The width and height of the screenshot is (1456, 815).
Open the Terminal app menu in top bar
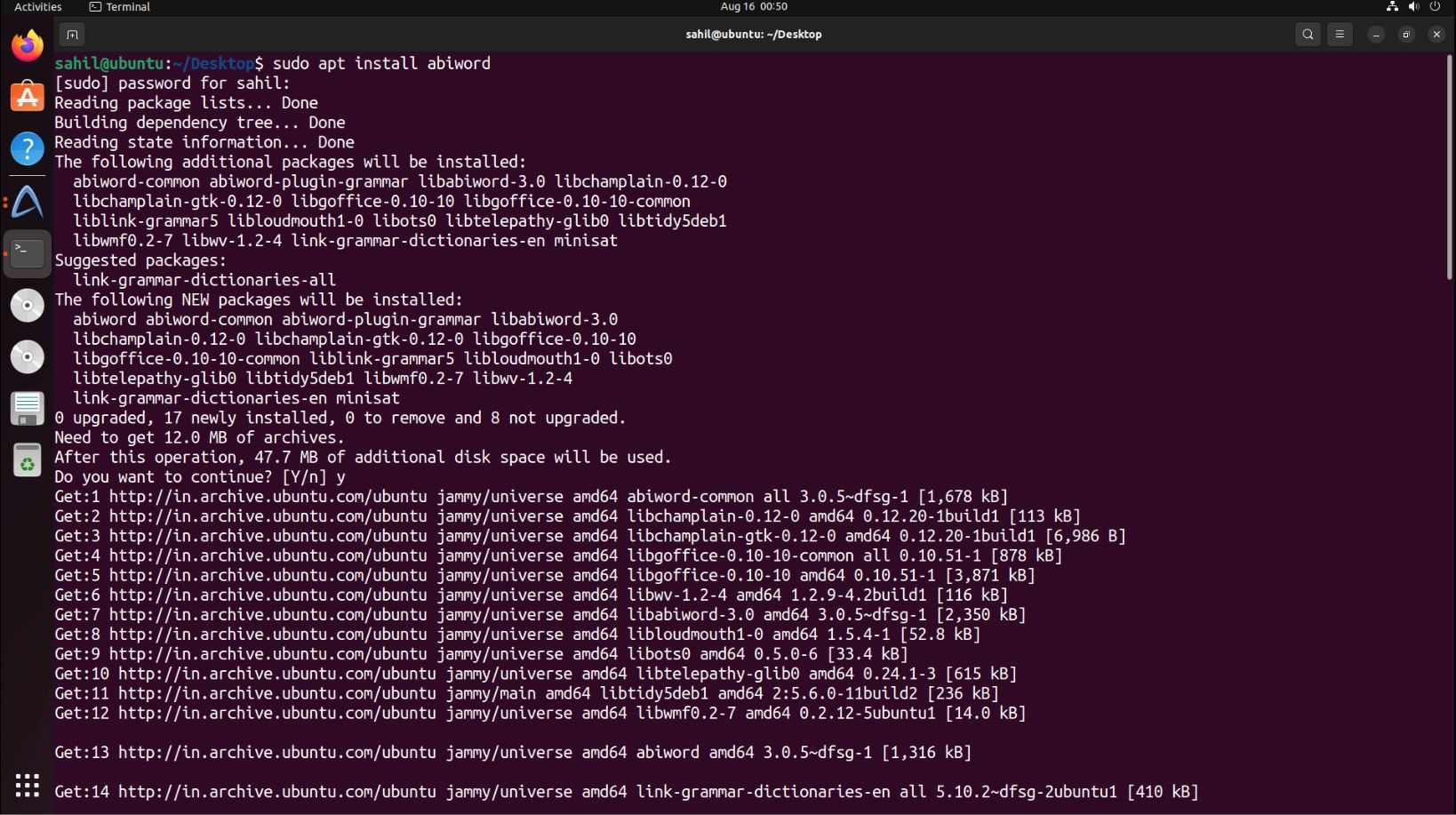(x=120, y=7)
